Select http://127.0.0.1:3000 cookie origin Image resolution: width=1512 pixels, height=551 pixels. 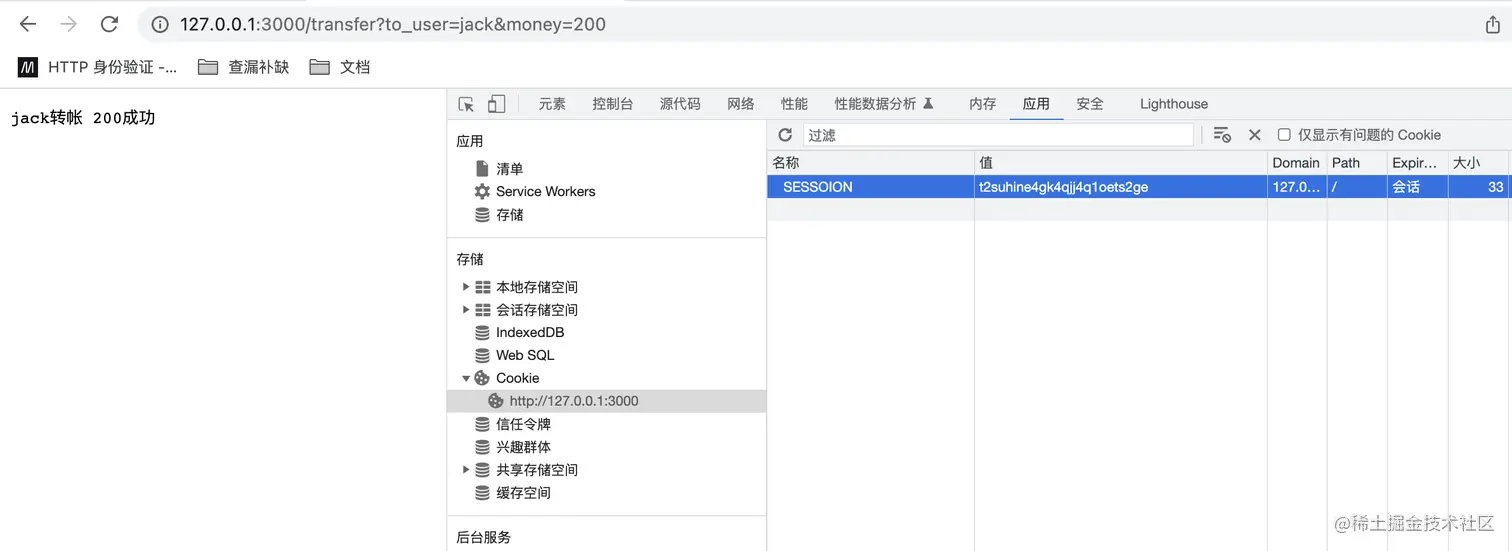pos(574,401)
